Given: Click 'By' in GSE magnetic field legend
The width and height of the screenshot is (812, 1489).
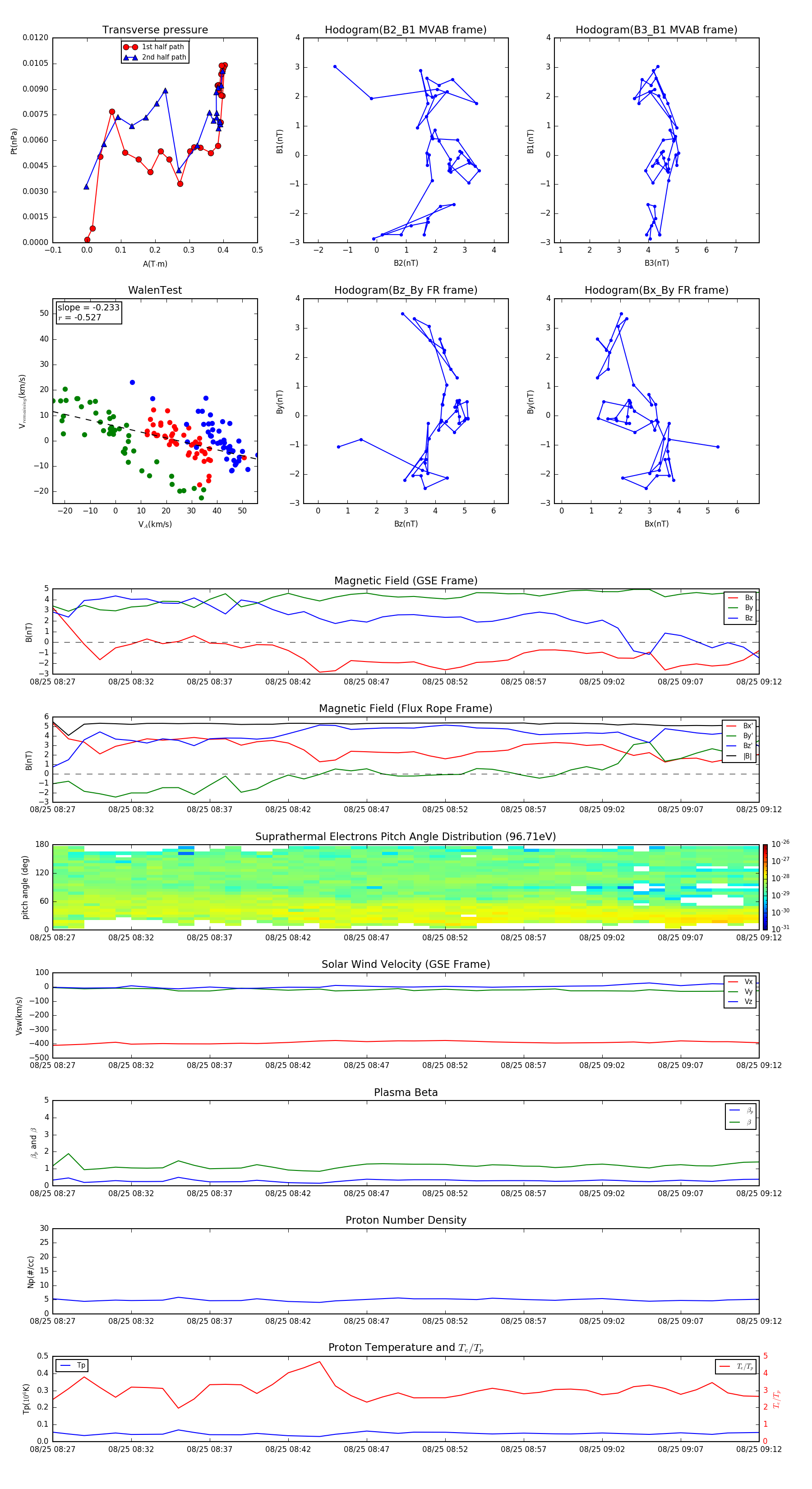Looking at the screenshot, I should pyautogui.click(x=740, y=607).
